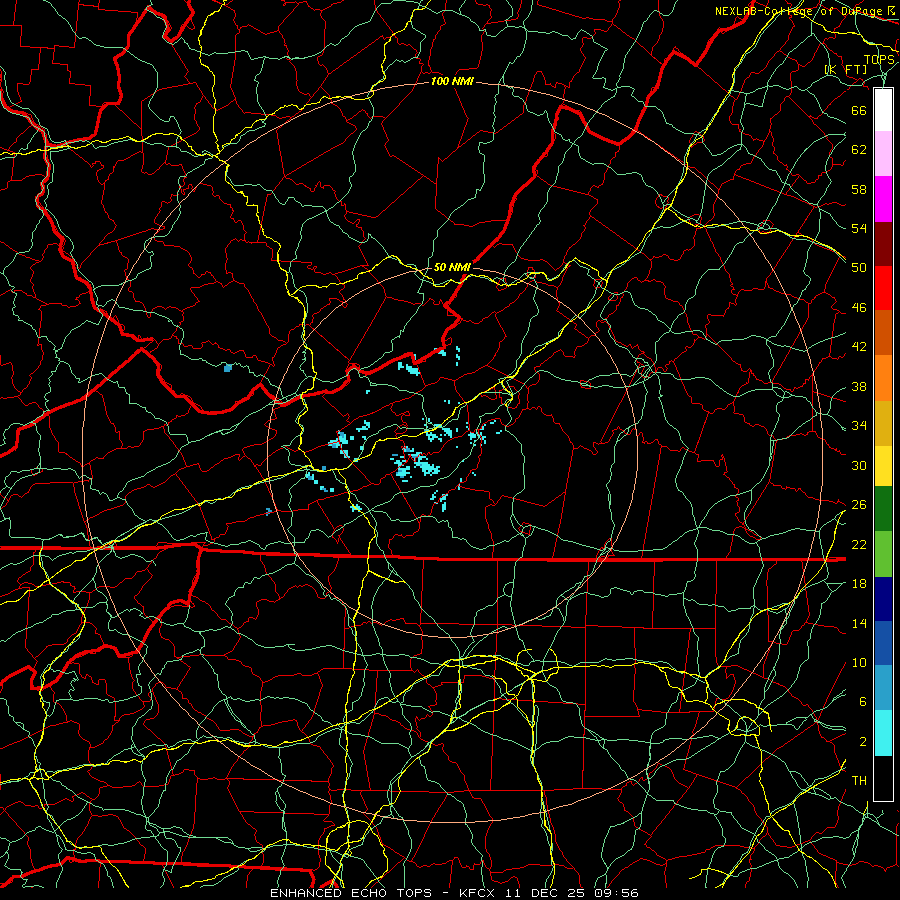Click the [K FT] units label
The width and height of the screenshot is (900, 900).
(846, 70)
